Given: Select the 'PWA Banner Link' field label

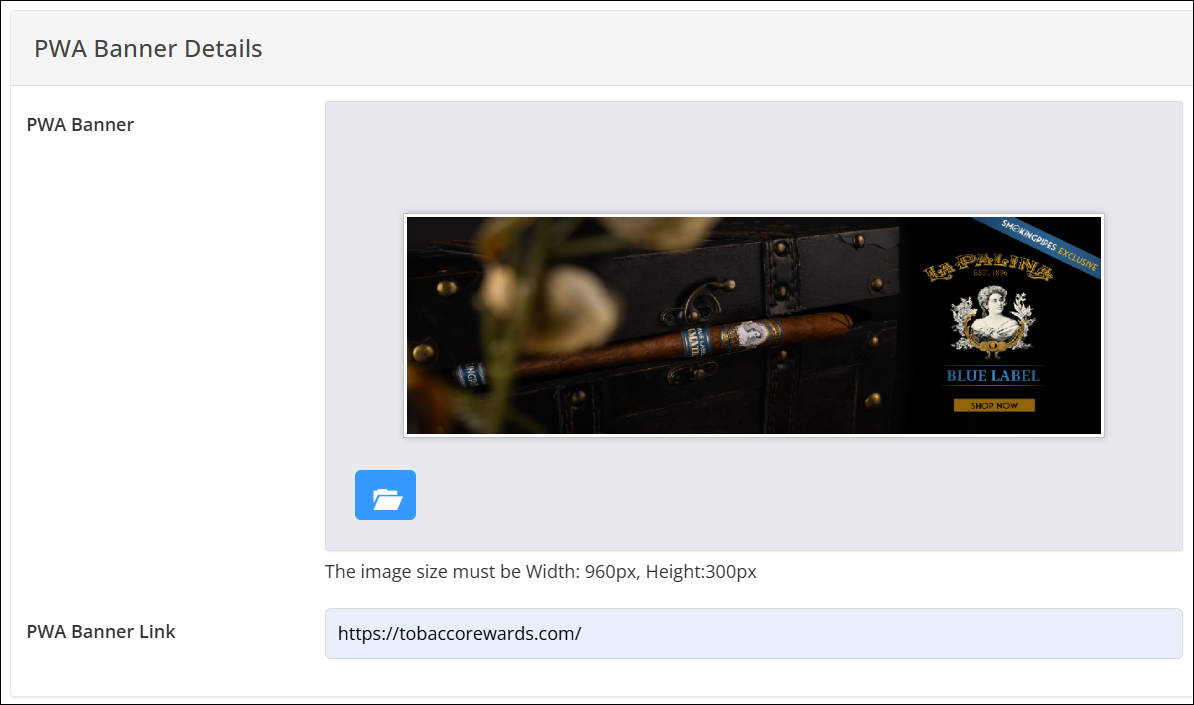Looking at the screenshot, I should [101, 632].
